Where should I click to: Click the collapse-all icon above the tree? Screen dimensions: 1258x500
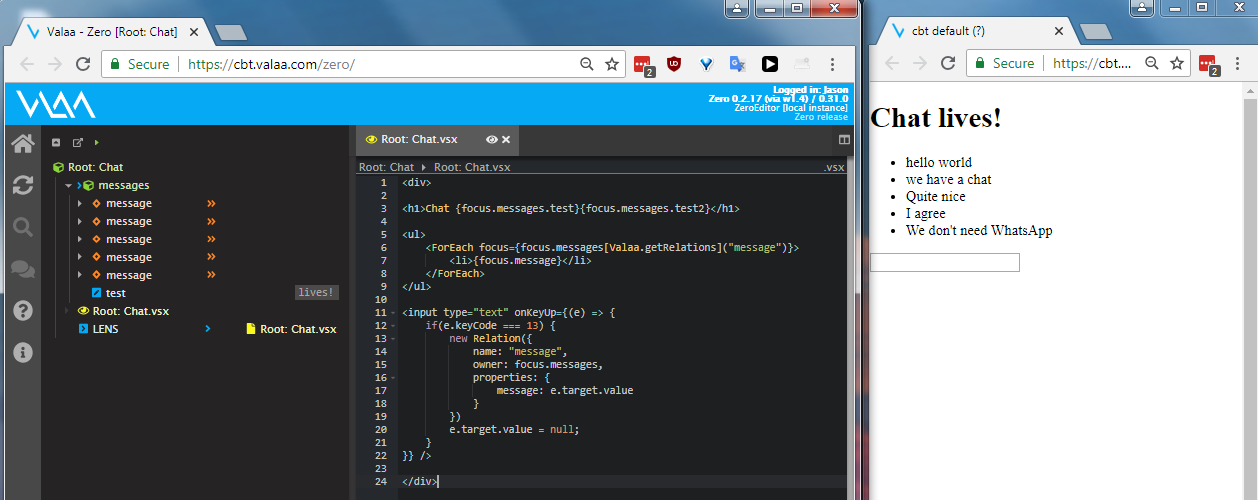(56, 143)
